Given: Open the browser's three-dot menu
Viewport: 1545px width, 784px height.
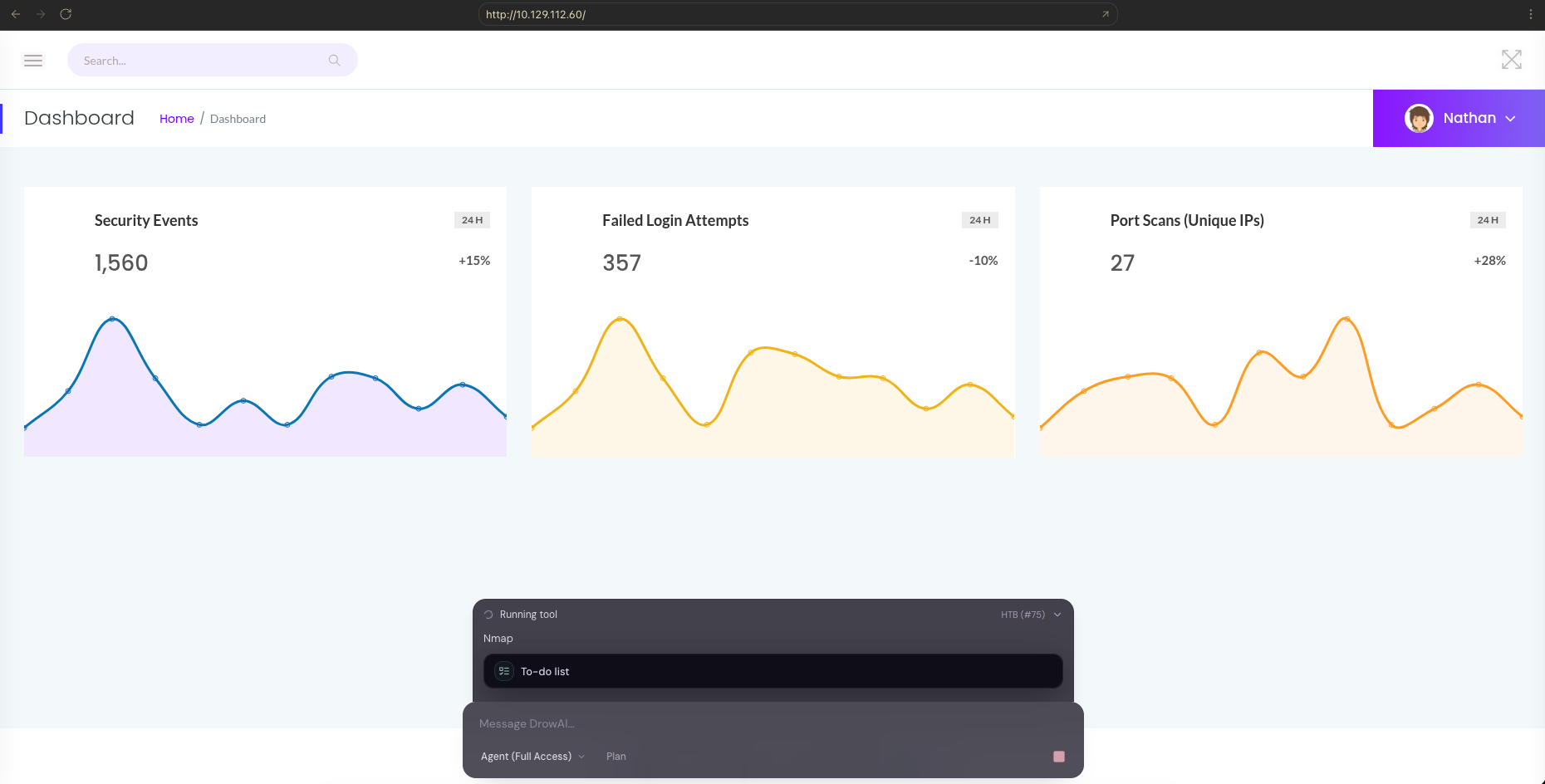Looking at the screenshot, I should click(1530, 14).
